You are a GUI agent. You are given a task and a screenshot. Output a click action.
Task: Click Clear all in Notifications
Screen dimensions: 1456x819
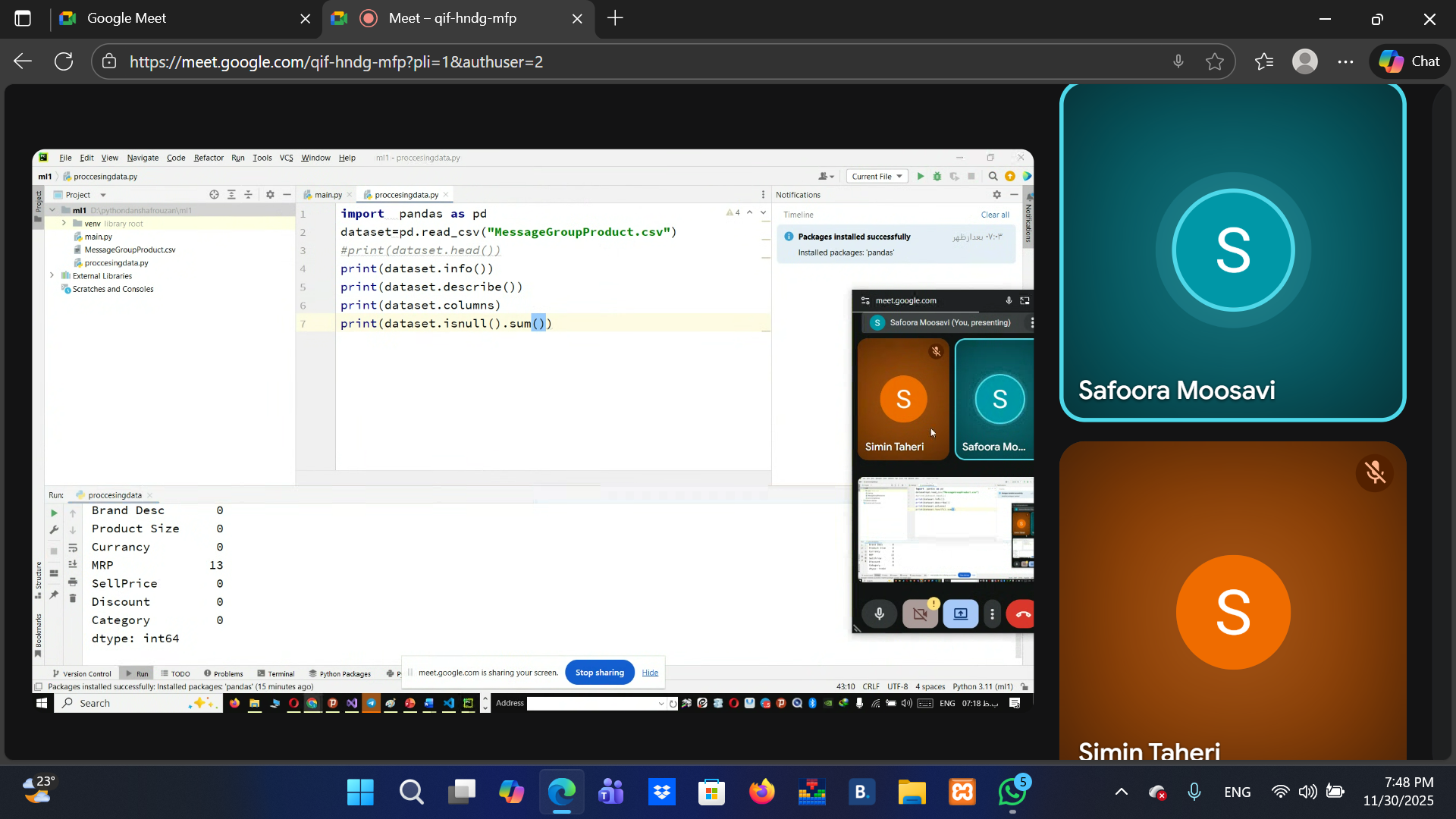click(x=995, y=215)
